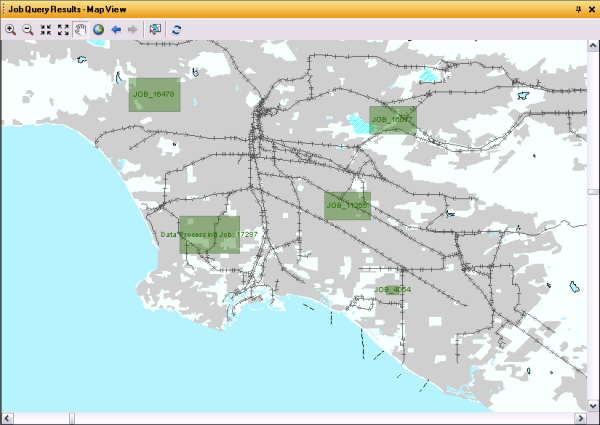This screenshot has height=425, width=600.
Task: Click the JOB_11255 job area
Action: click(x=347, y=206)
